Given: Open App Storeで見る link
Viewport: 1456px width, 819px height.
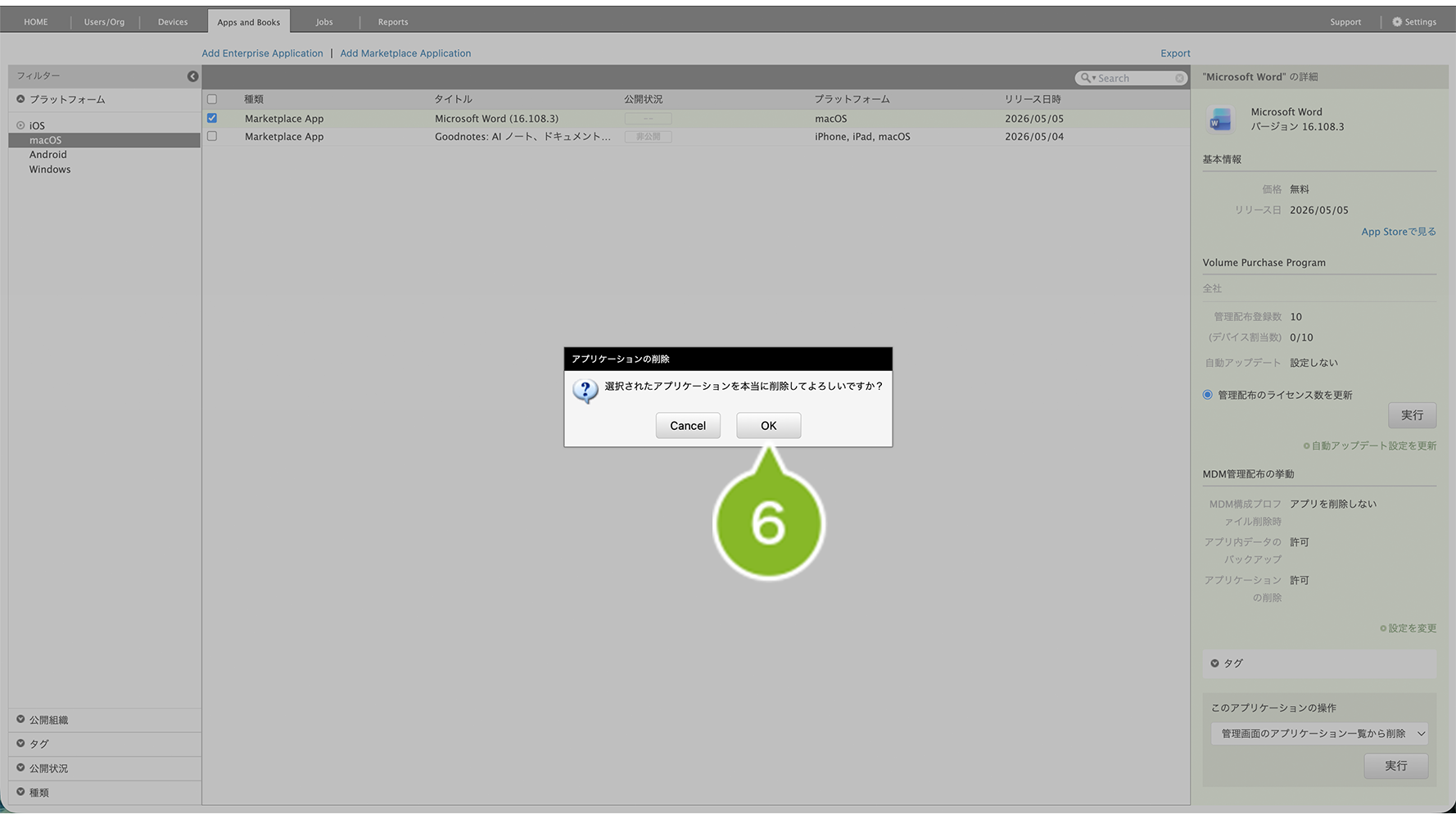Looking at the screenshot, I should pyautogui.click(x=1399, y=232).
